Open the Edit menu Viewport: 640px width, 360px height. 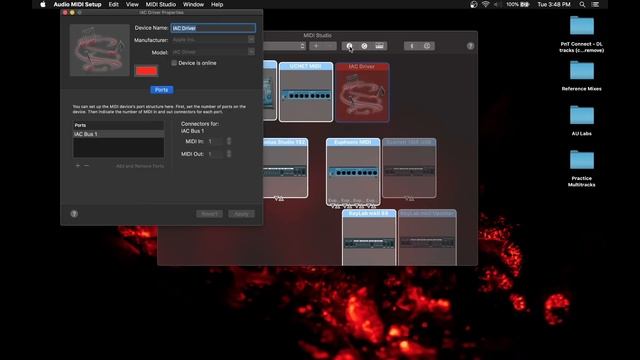[113, 4]
